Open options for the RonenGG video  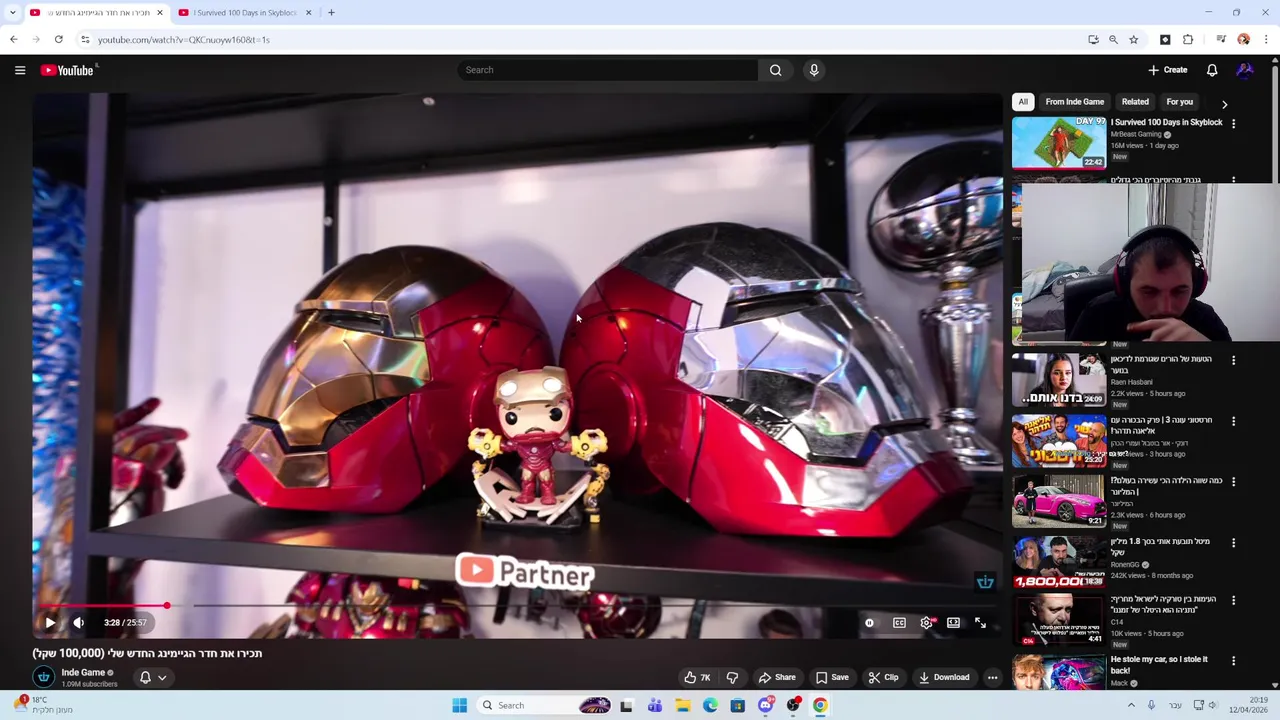tap(1233, 543)
